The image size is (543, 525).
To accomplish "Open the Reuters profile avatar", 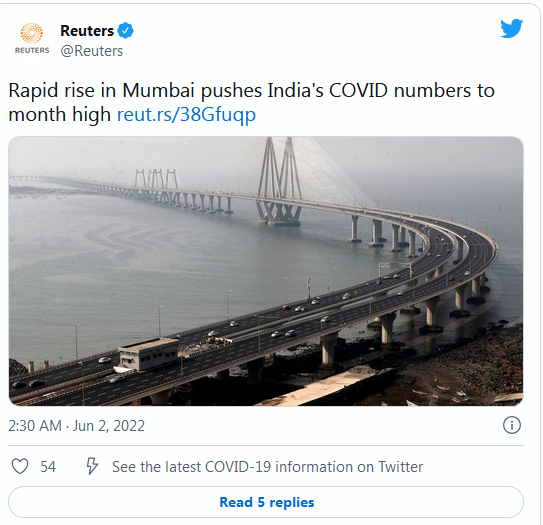I will [x=32, y=39].
